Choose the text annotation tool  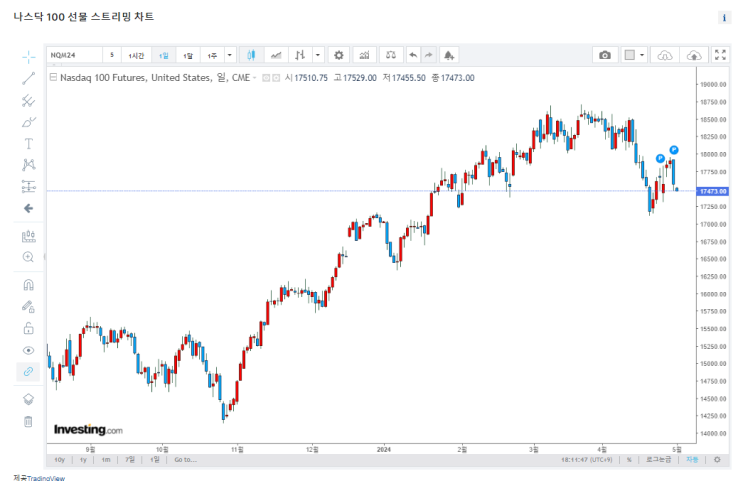[28, 143]
